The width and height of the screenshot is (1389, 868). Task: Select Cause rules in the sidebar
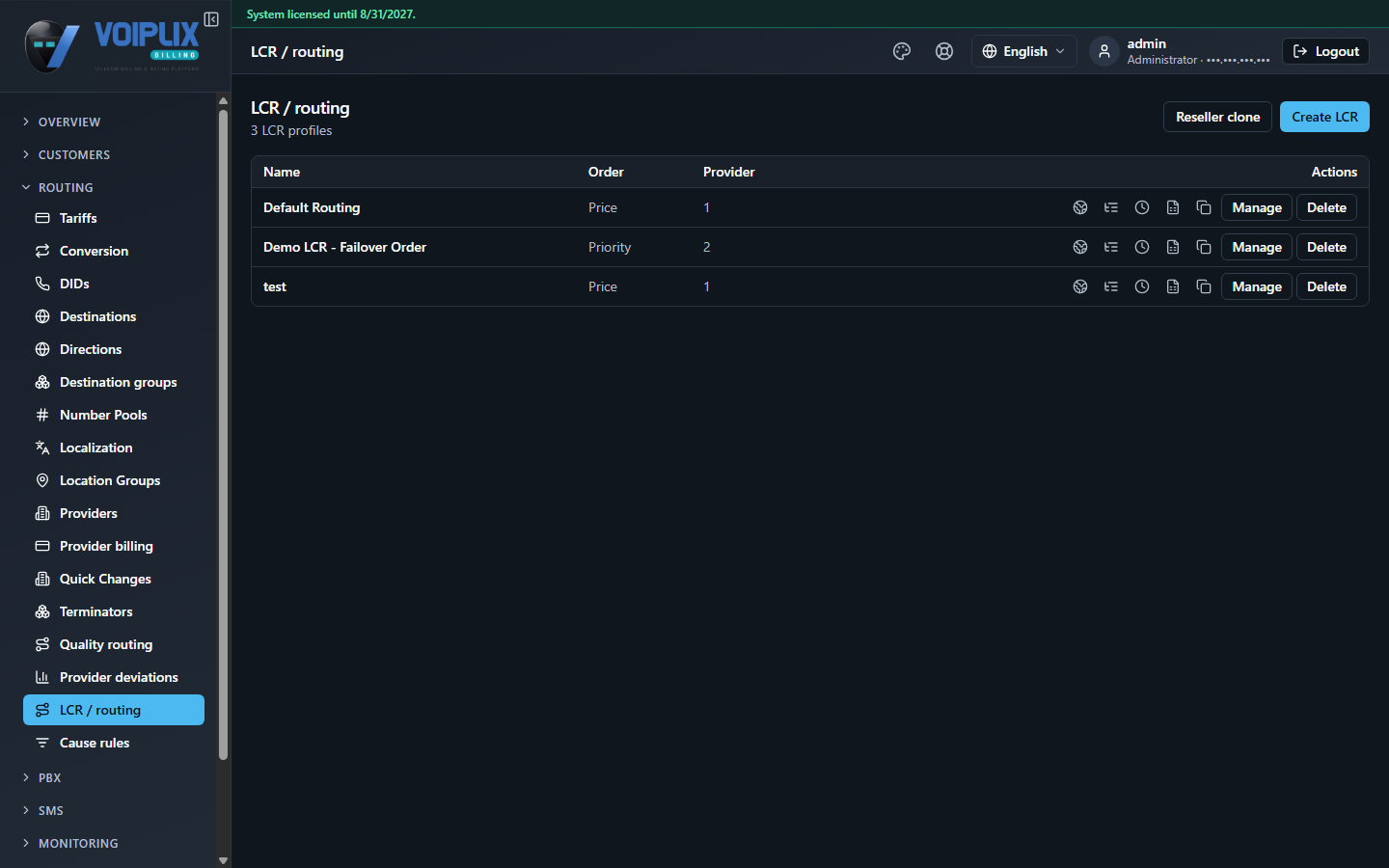click(x=114, y=743)
